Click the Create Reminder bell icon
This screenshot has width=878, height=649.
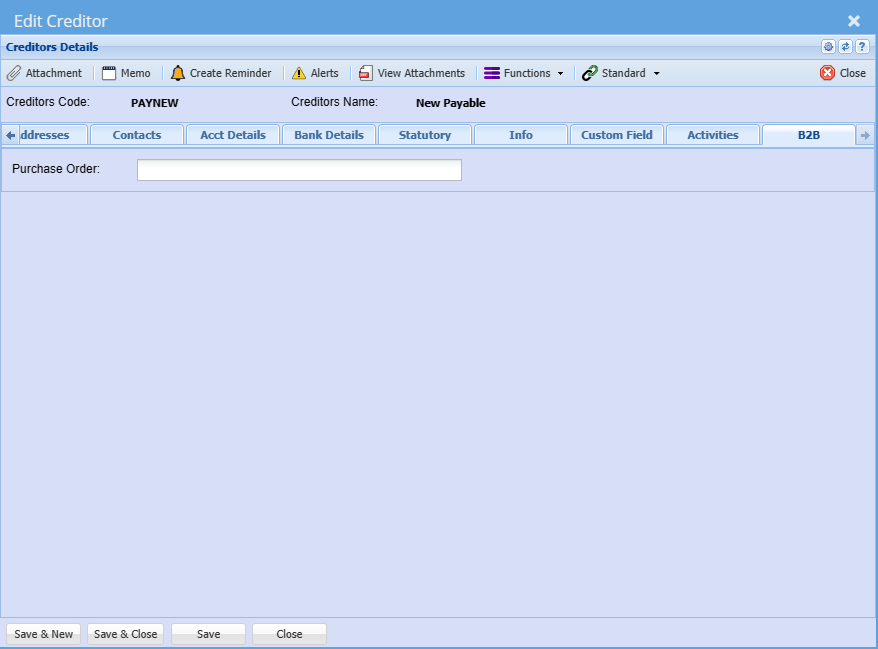coord(178,73)
